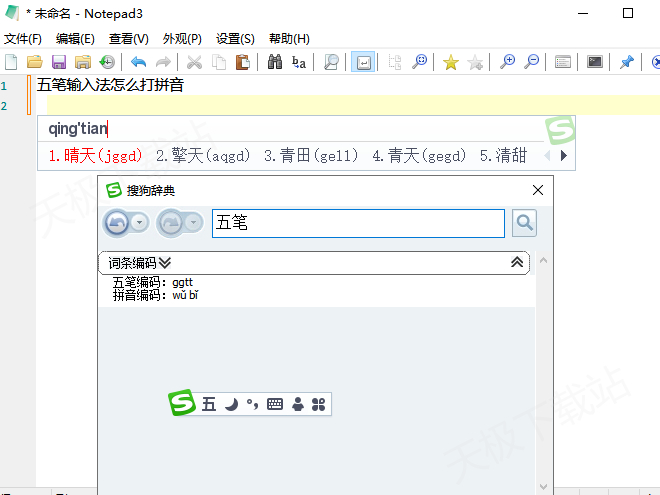The image size is (660, 495).
Task: Click the Sogou logo on IME status bar
Action: click(x=182, y=402)
